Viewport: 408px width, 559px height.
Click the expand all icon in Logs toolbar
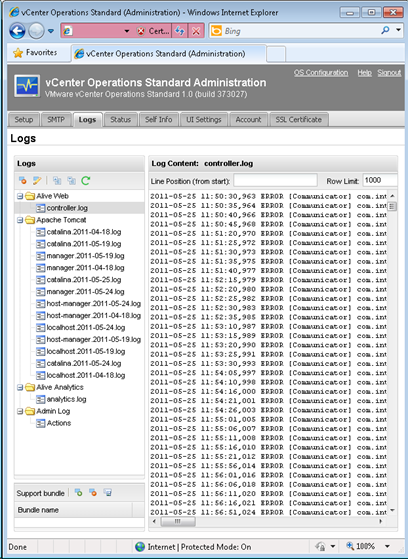pos(57,181)
